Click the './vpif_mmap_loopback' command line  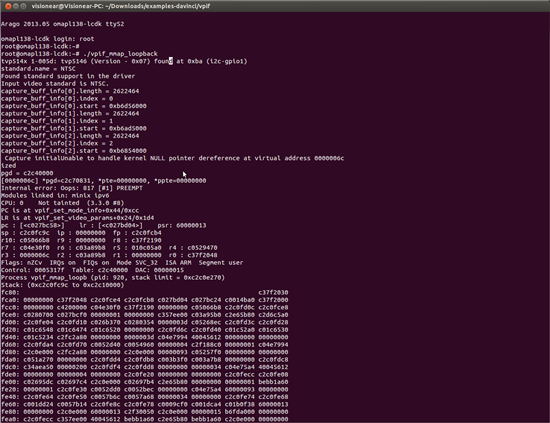click(x=79, y=54)
